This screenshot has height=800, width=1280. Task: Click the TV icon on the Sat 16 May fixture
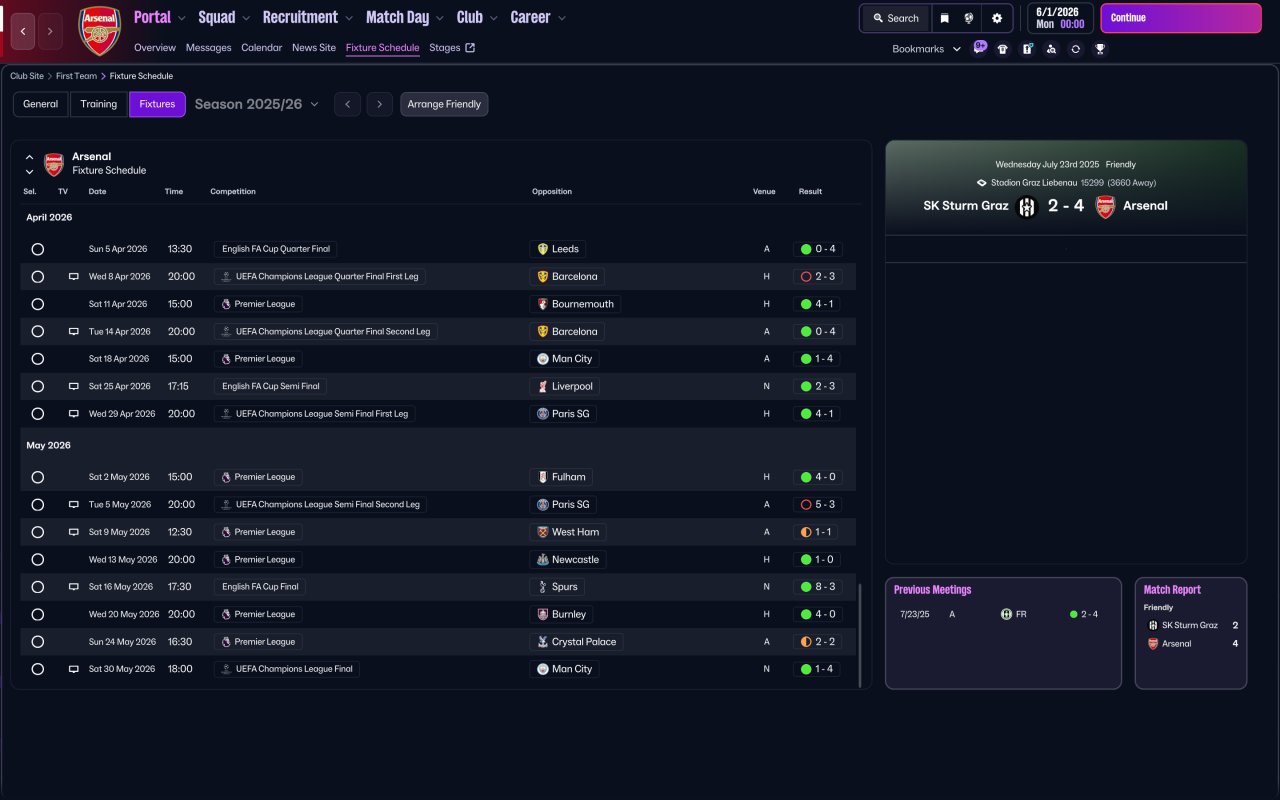(73, 587)
